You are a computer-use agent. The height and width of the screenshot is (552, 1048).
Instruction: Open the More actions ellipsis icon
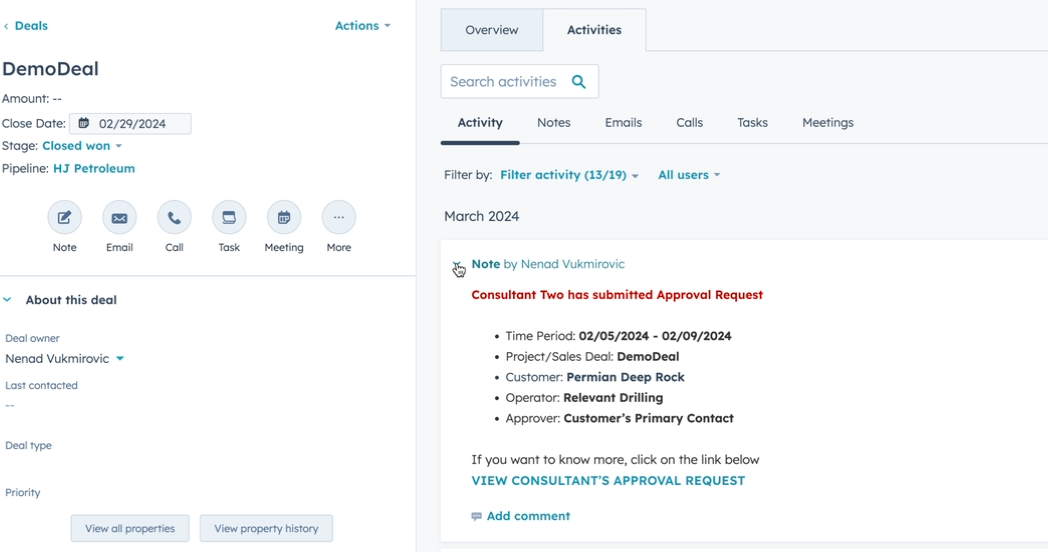338,218
